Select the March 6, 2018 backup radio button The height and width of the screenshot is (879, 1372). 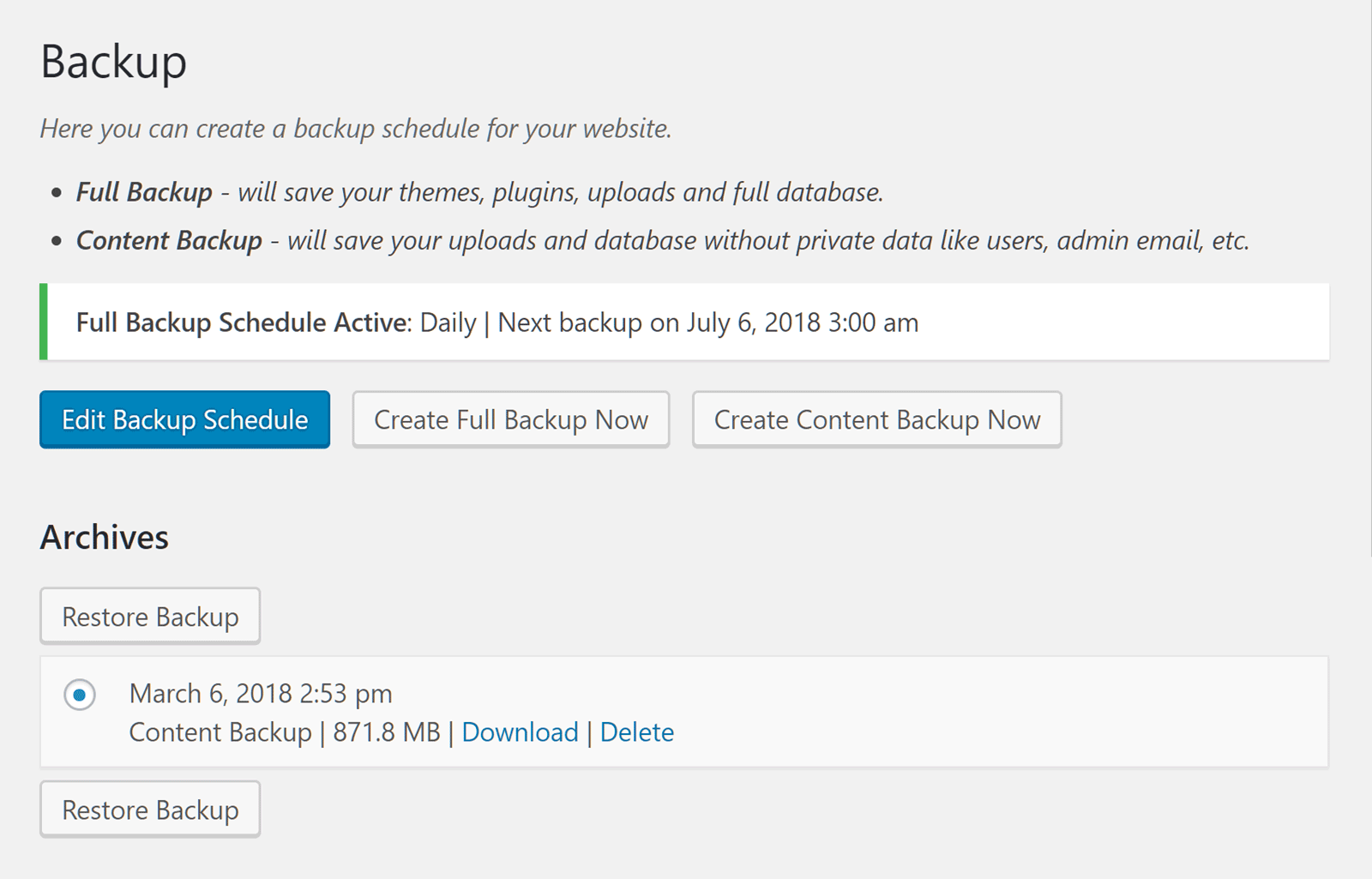click(80, 695)
